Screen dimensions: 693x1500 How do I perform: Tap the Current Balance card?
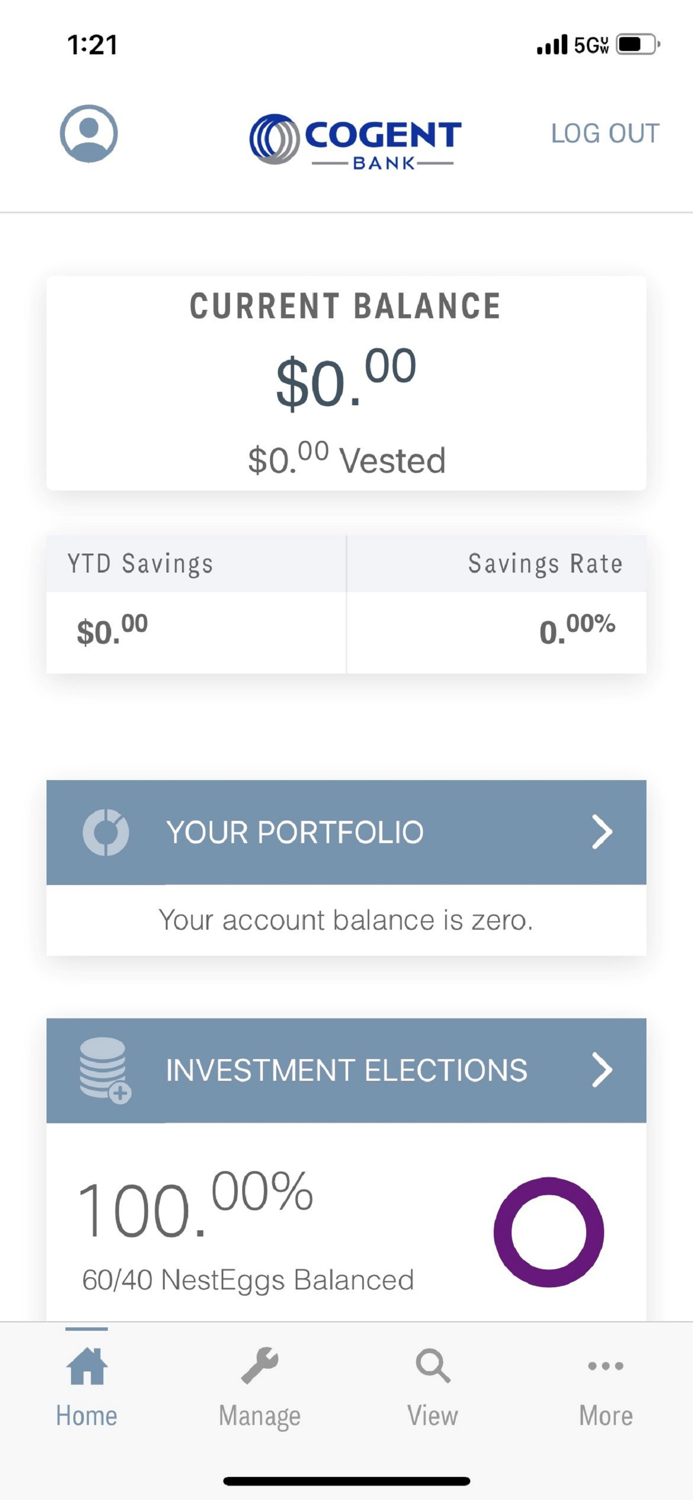[346, 383]
